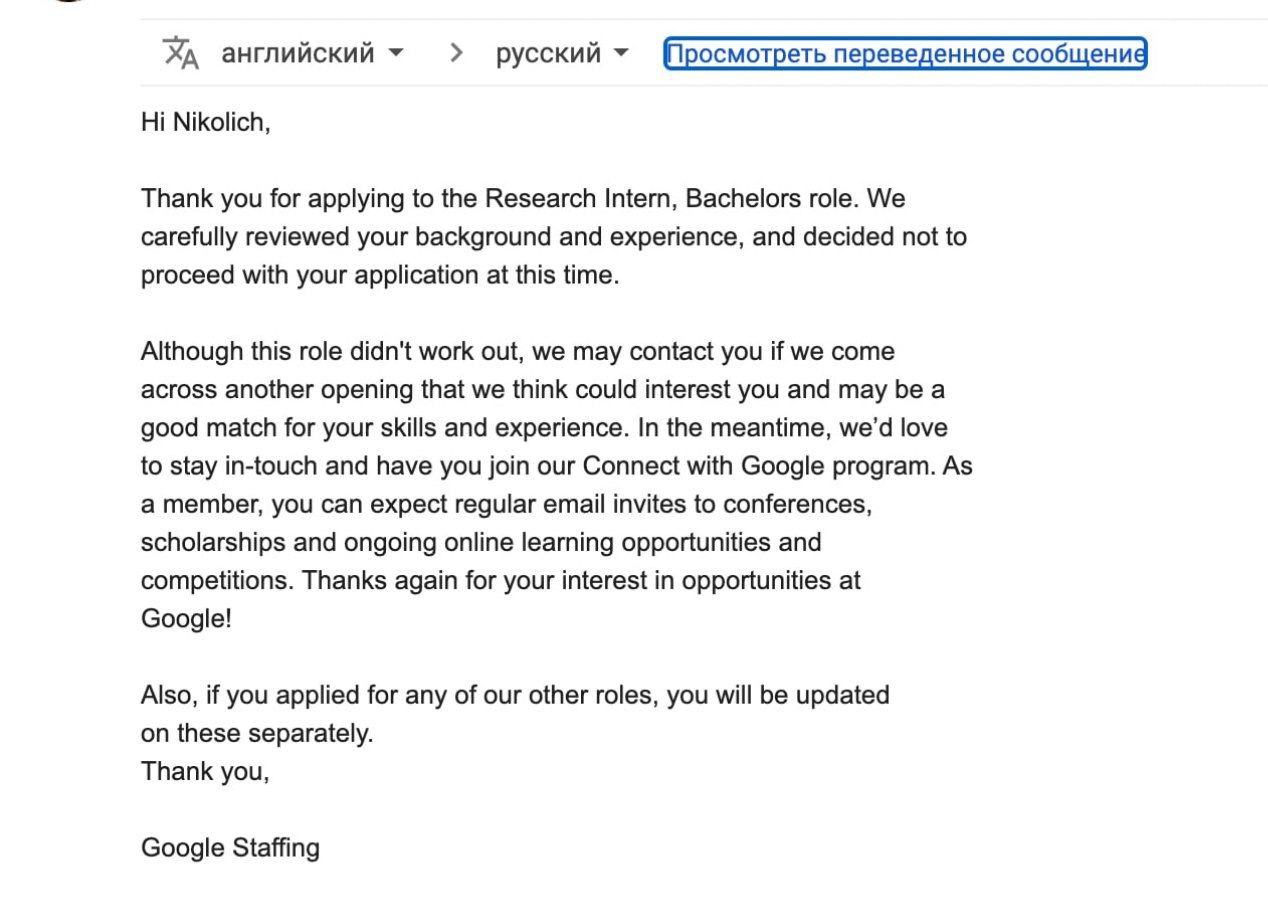Click the translate icon beside английский

point(181,53)
